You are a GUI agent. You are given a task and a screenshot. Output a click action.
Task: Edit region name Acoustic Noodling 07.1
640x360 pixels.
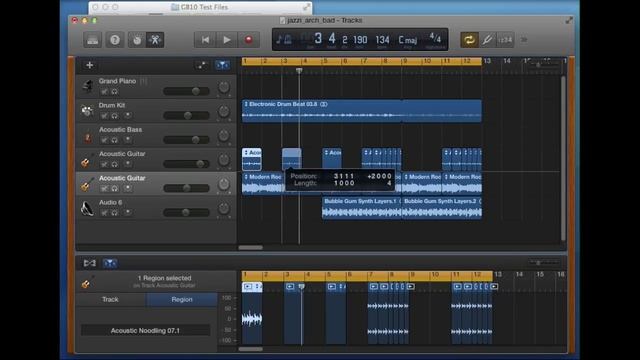tap(145, 330)
